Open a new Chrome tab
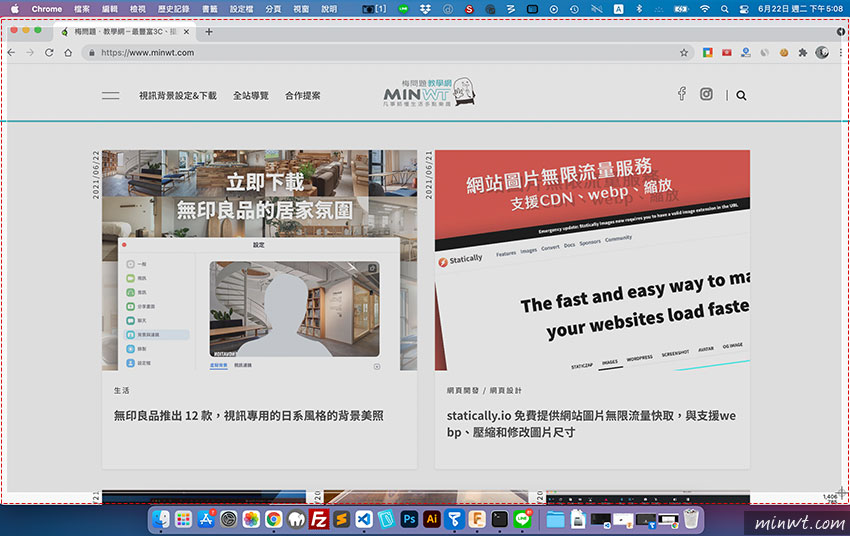The width and height of the screenshot is (850, 536). tap(209, 32)
